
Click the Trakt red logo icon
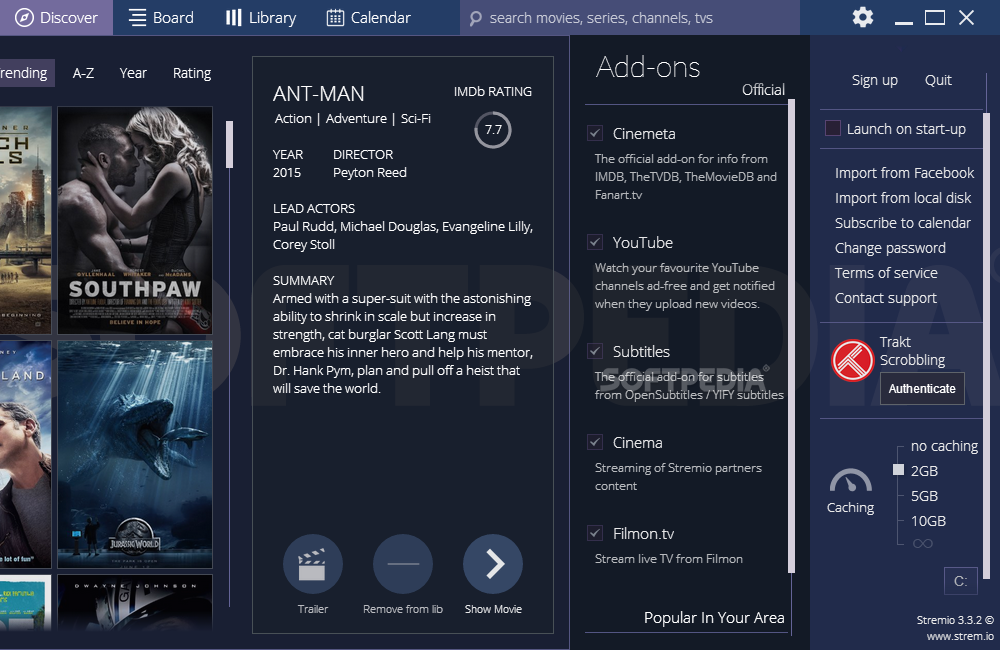coord(853,360)
